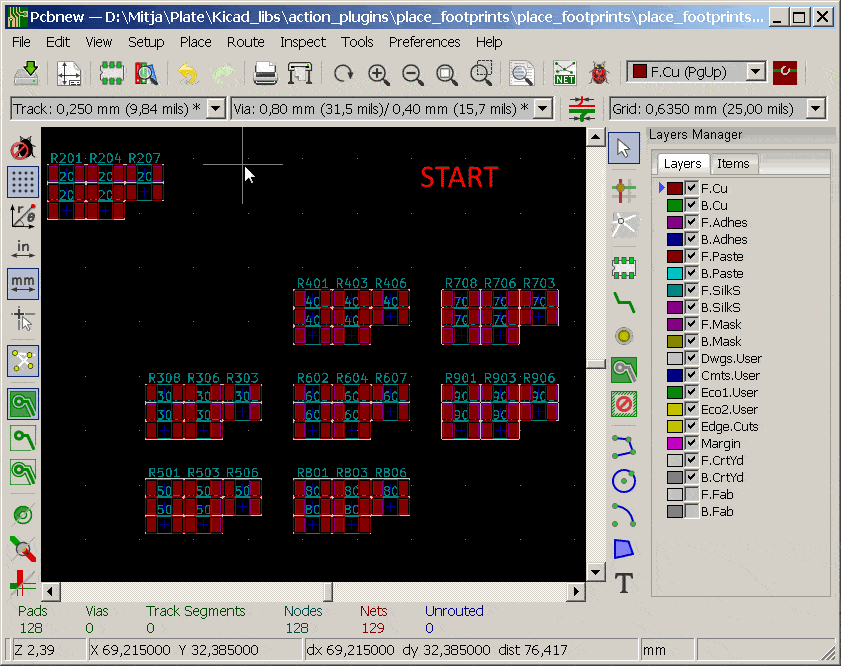Click the Margin color swatch

pyautogui.click(x=675, y=443)
